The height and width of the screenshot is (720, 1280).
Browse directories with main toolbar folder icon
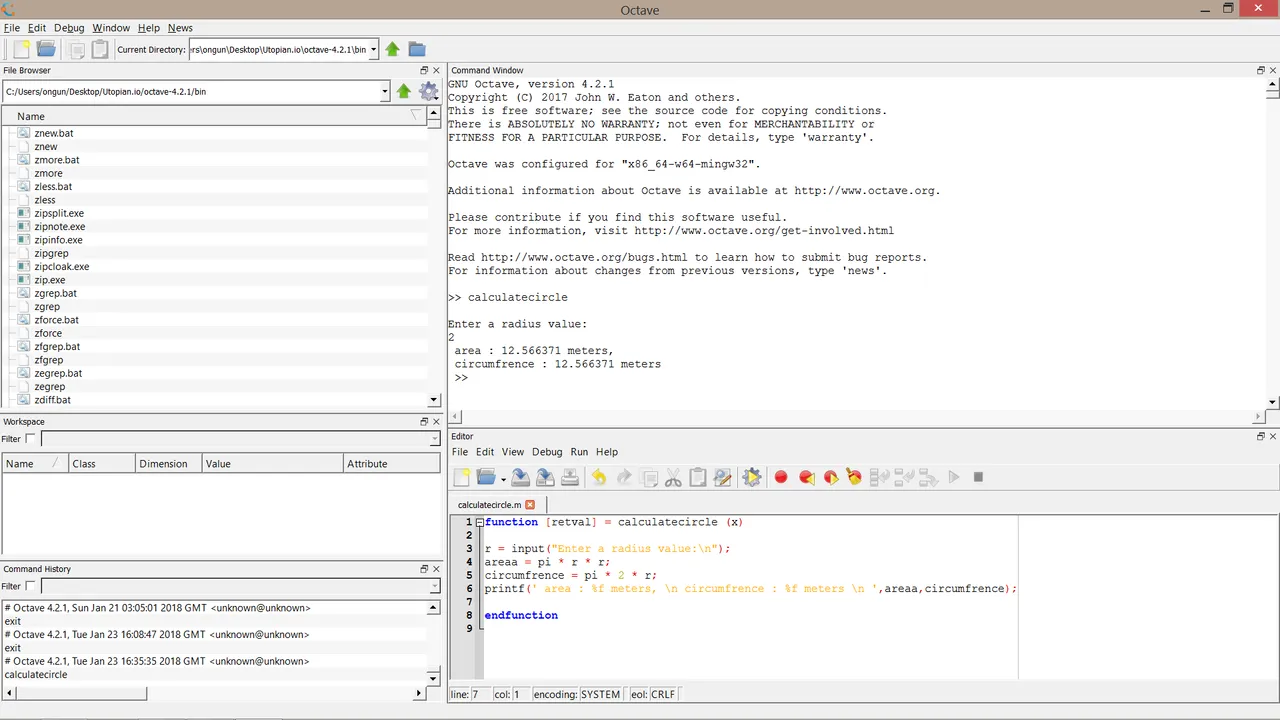(x=417, y=49)
